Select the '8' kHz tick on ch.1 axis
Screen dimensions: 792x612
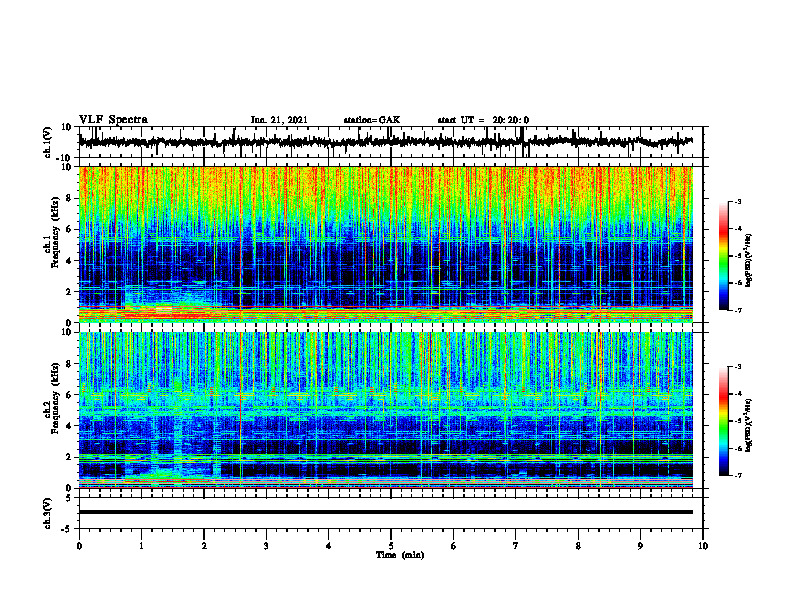[x=69, y=198]
